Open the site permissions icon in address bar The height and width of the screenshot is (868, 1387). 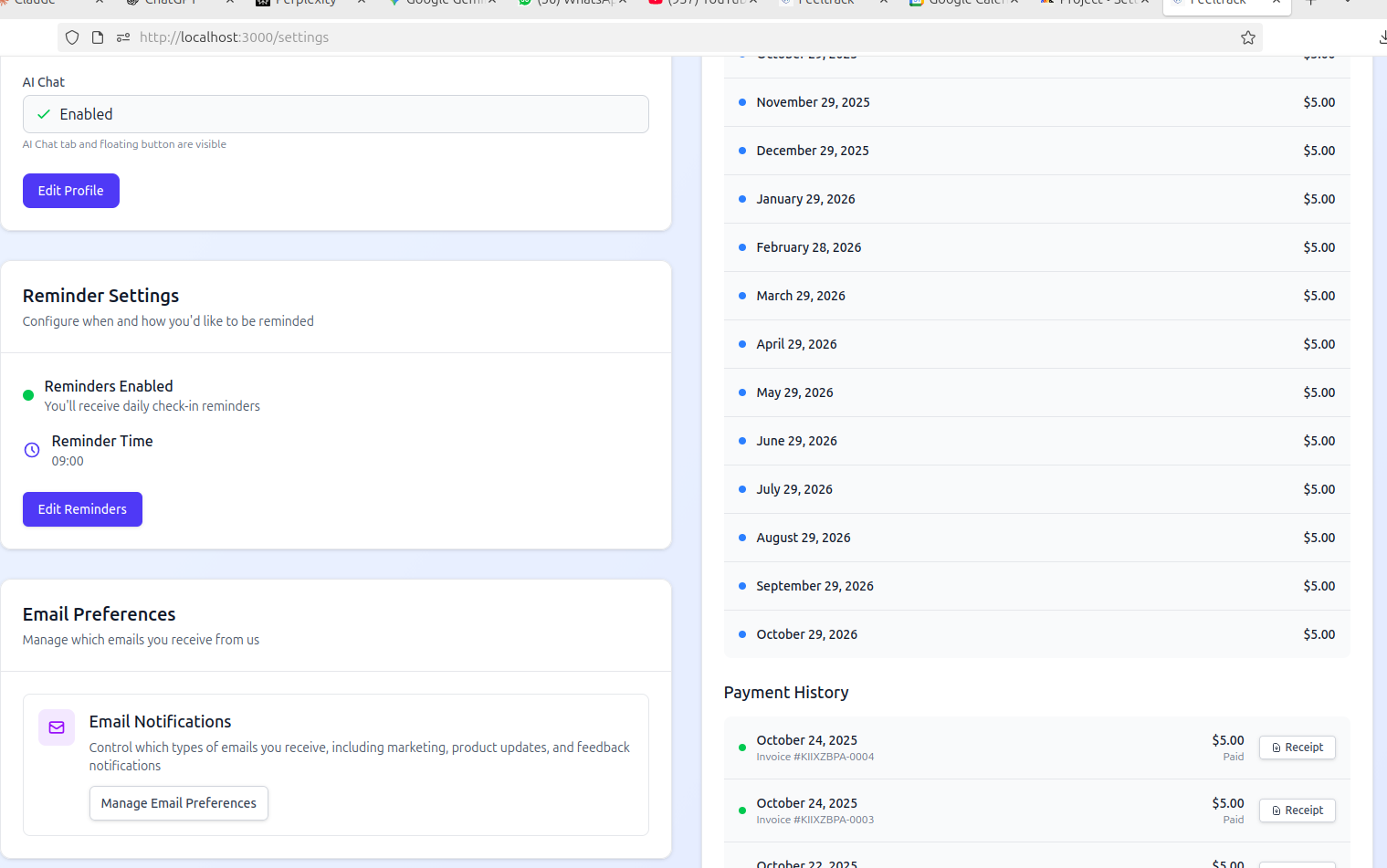pos(122,37)
